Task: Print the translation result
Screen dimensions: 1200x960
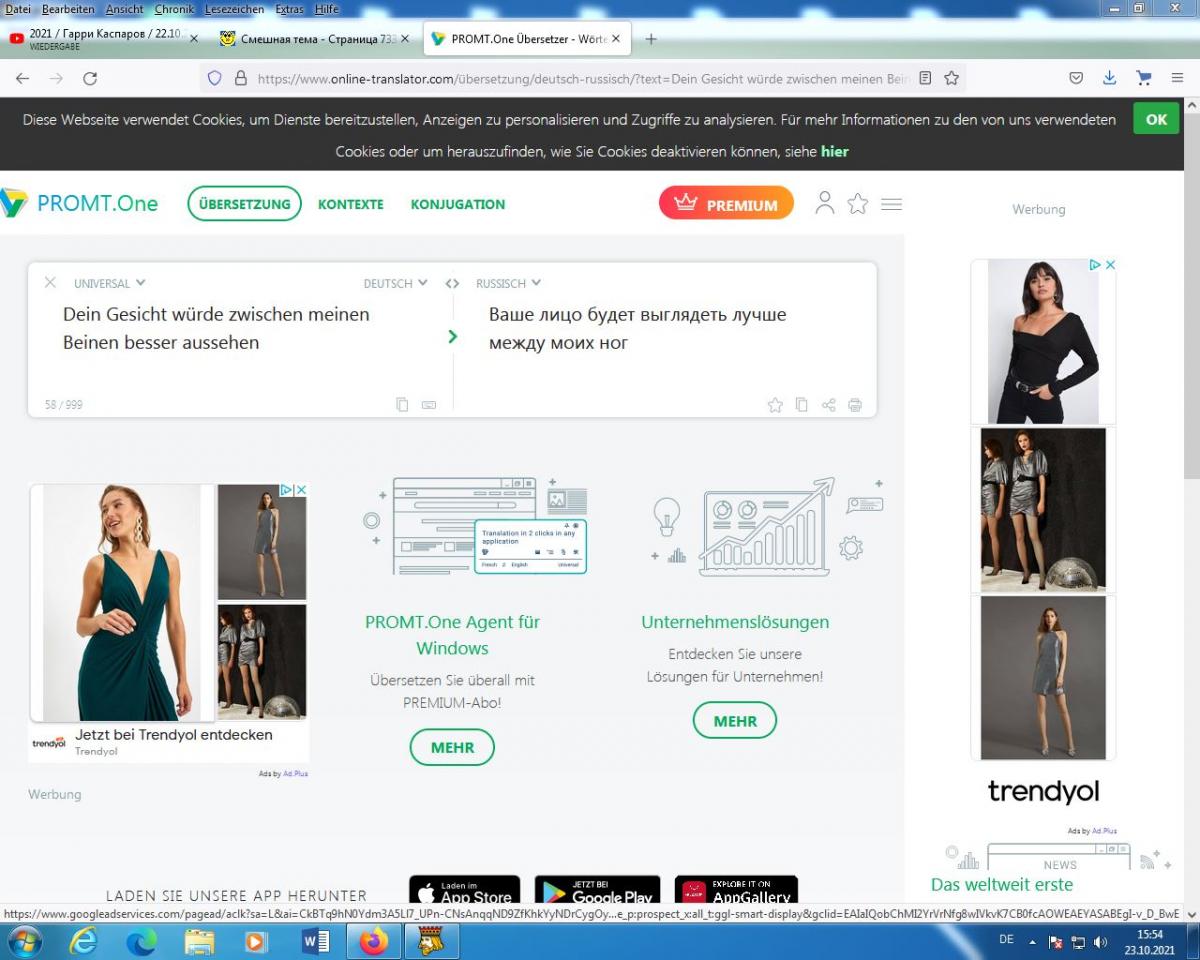Action: click(x=855, y=405)
